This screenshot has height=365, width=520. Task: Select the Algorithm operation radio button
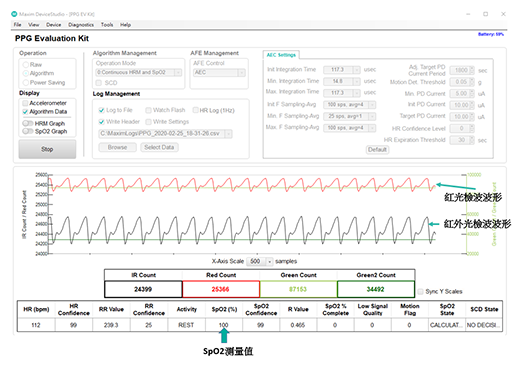(x=26, y=73)
